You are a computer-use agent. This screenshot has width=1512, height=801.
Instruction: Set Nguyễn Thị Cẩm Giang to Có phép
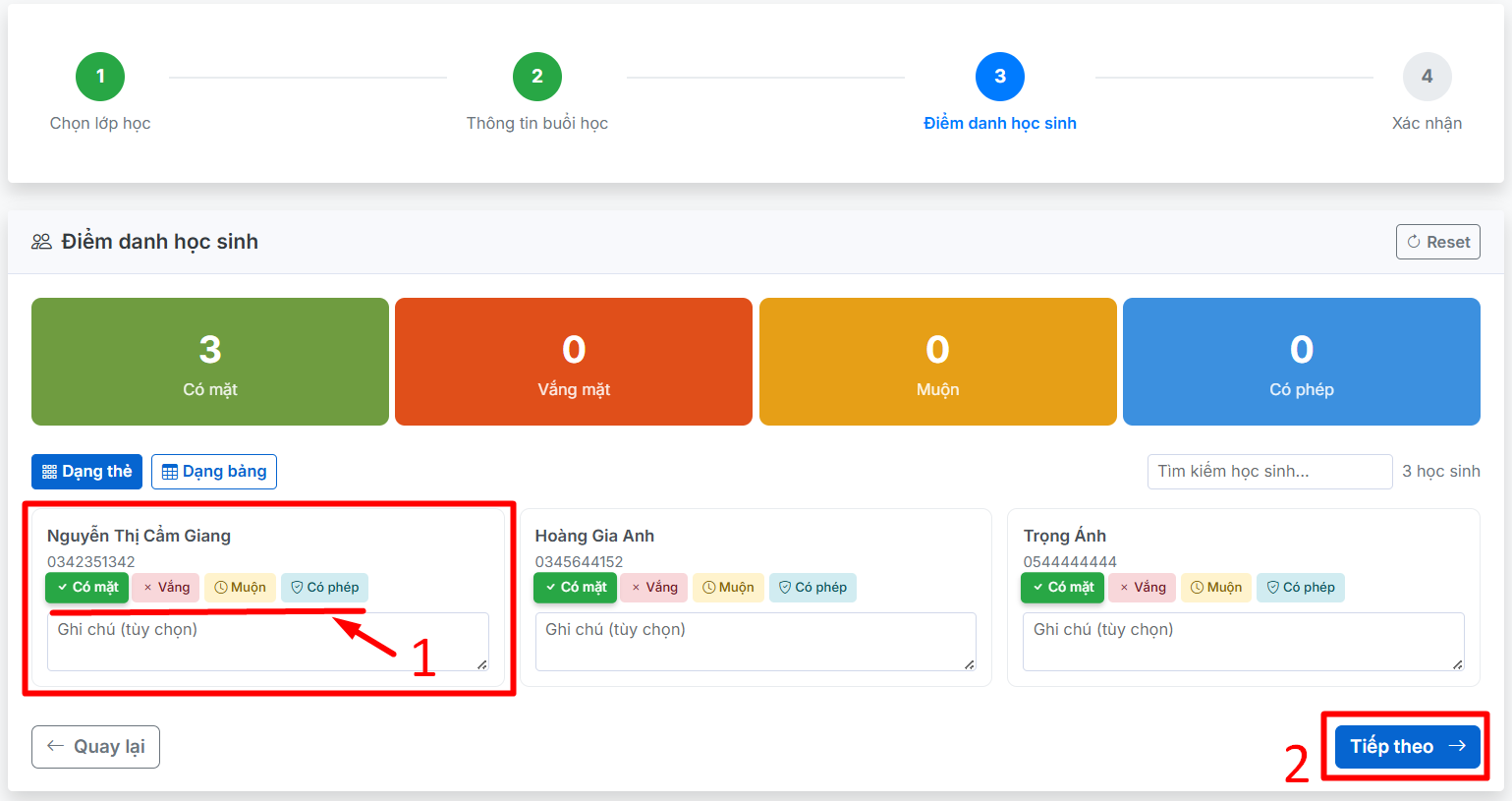click(x=324, y=588)
